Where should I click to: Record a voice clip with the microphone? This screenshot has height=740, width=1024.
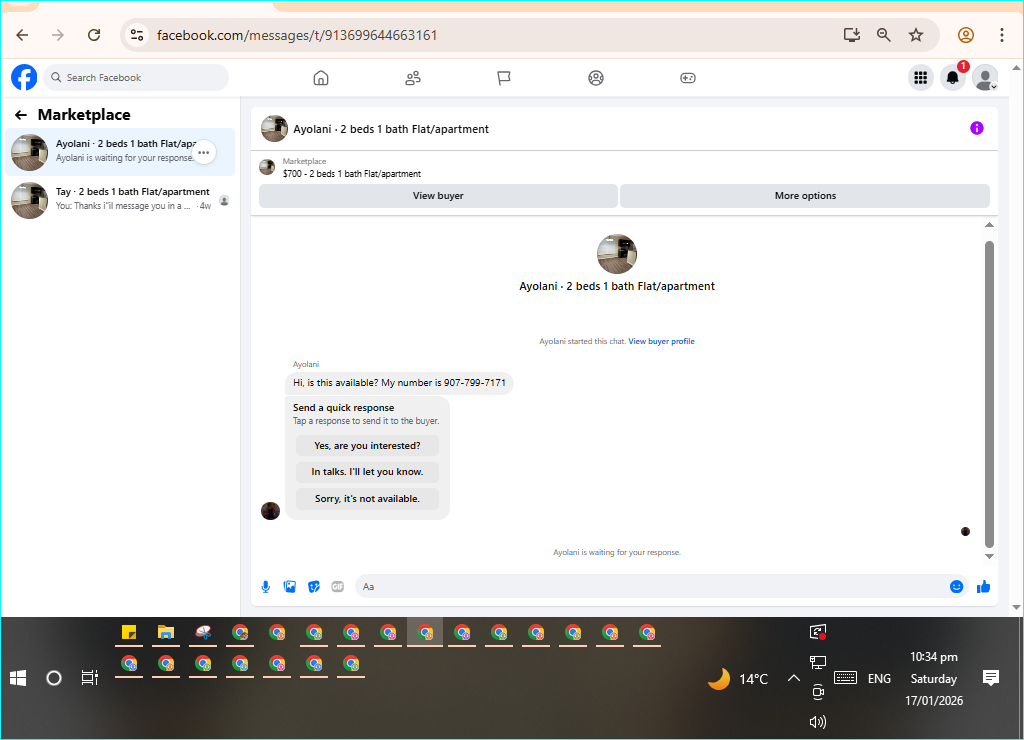pyautogui.click(x=266, y=587)
